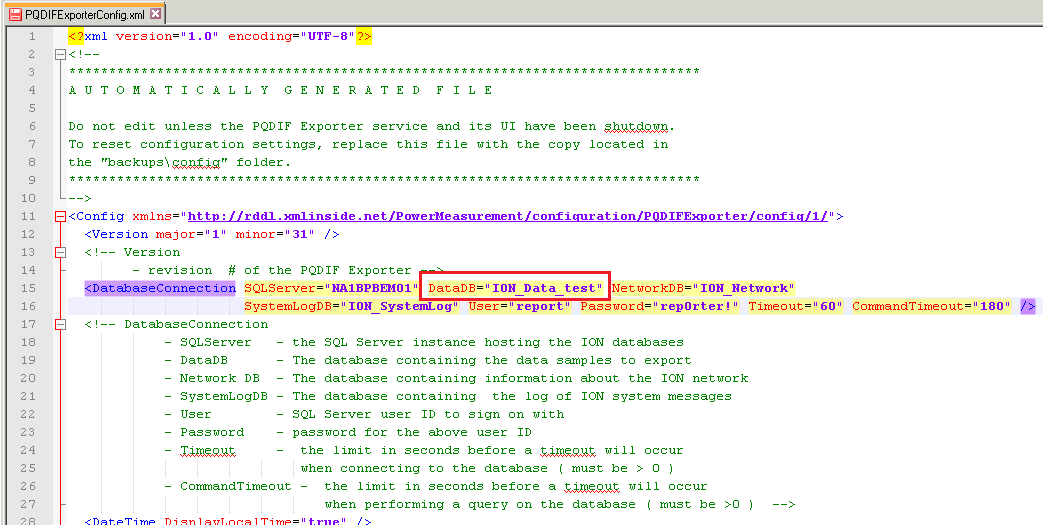1043x525 pixels.
Task: Click line number 11 in the margin
Action: click(28, 216)
